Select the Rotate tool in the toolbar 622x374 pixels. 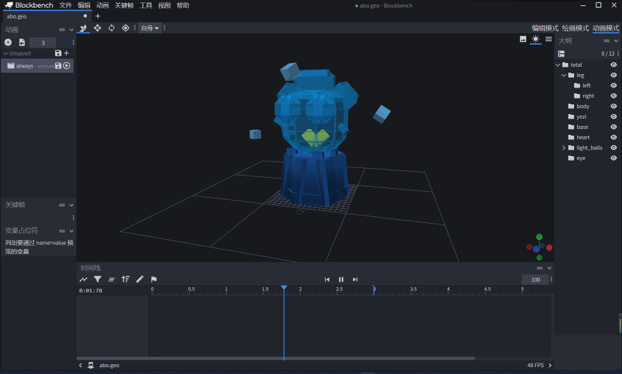[111, 28]
